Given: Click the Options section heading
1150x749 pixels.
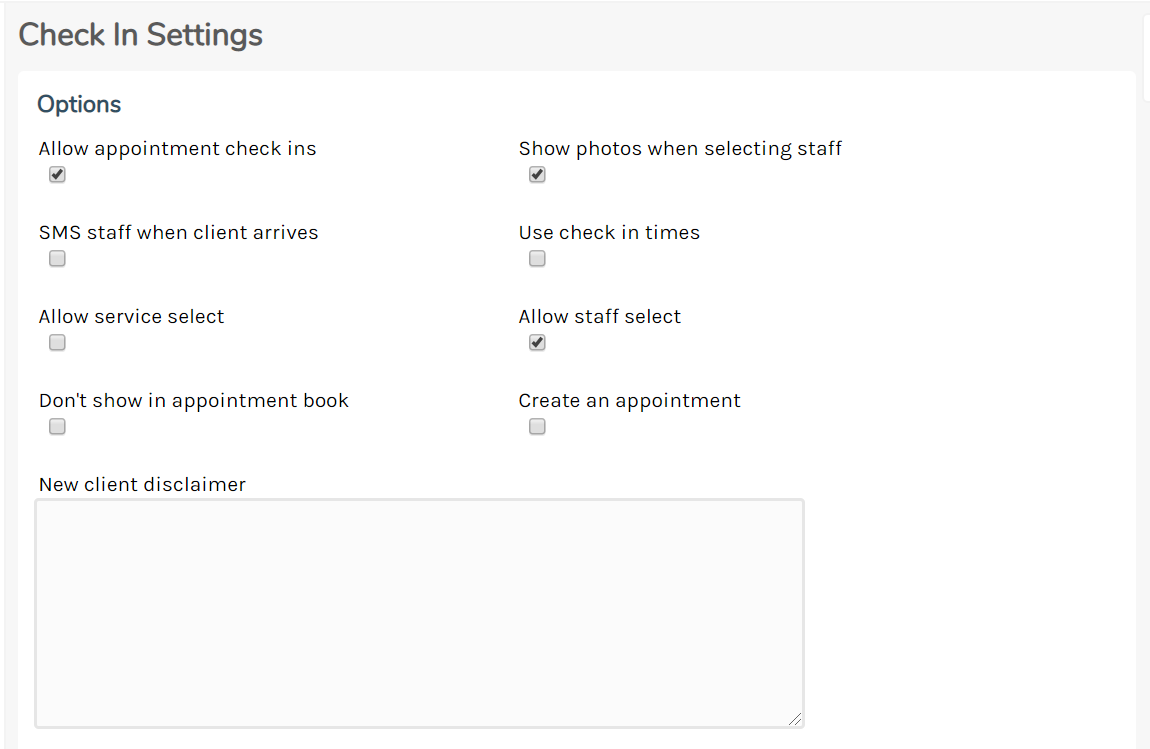Looking at the screenshot, I should pos(79,104).
